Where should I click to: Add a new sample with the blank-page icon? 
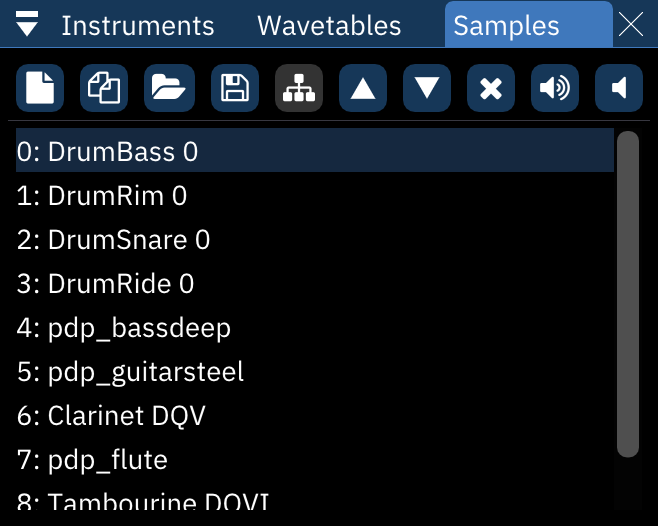[40, 88]
